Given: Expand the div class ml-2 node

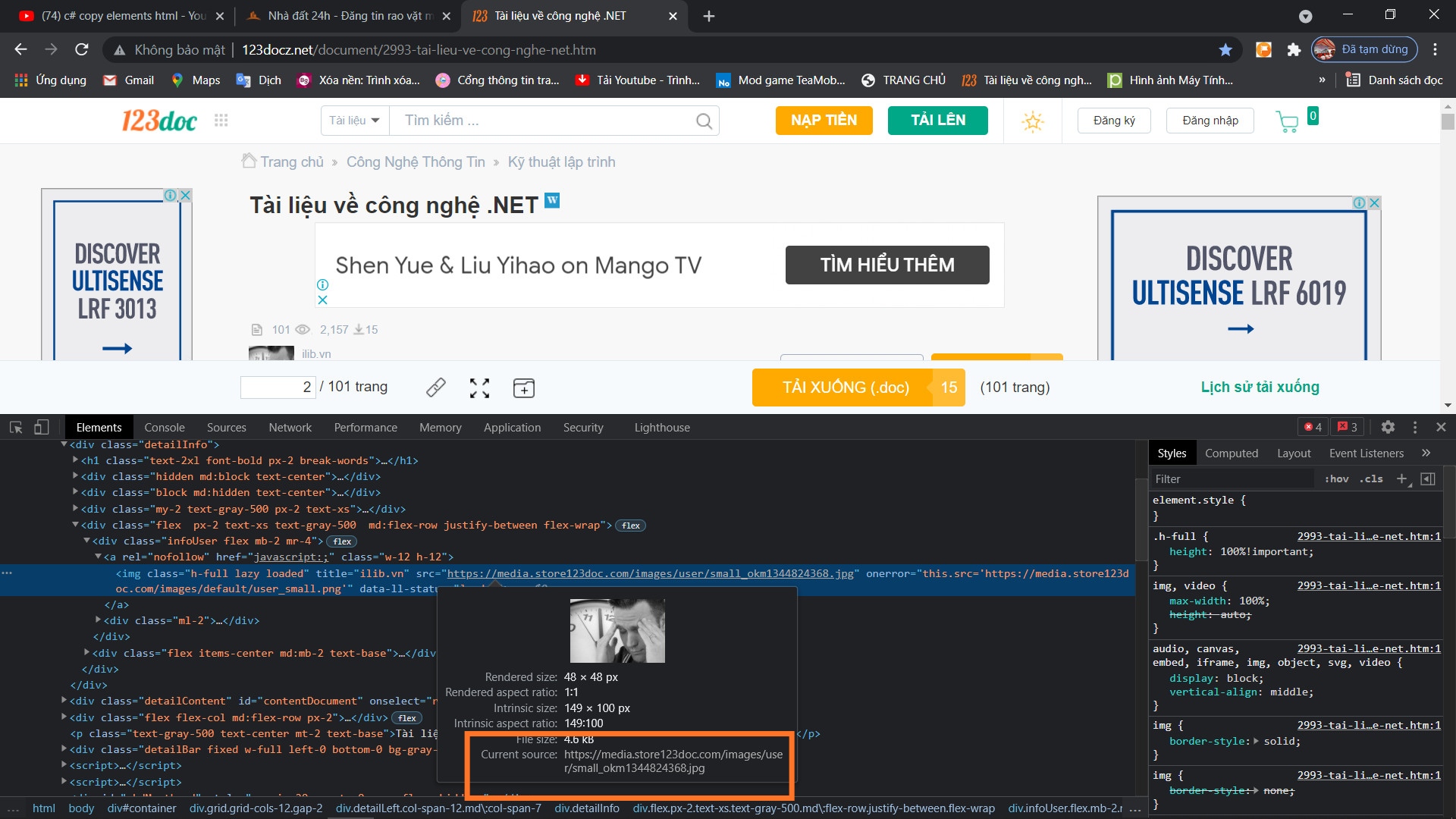Looking at the screenshot, I should (98, 620).
